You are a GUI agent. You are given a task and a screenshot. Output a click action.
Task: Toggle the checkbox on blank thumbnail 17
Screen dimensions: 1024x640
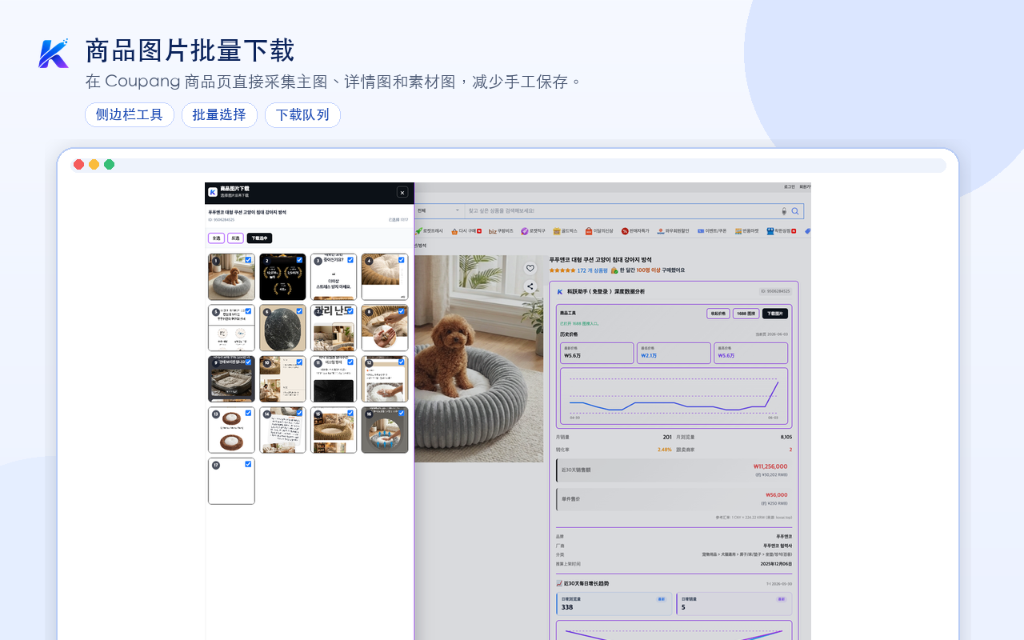click(248, 464)
